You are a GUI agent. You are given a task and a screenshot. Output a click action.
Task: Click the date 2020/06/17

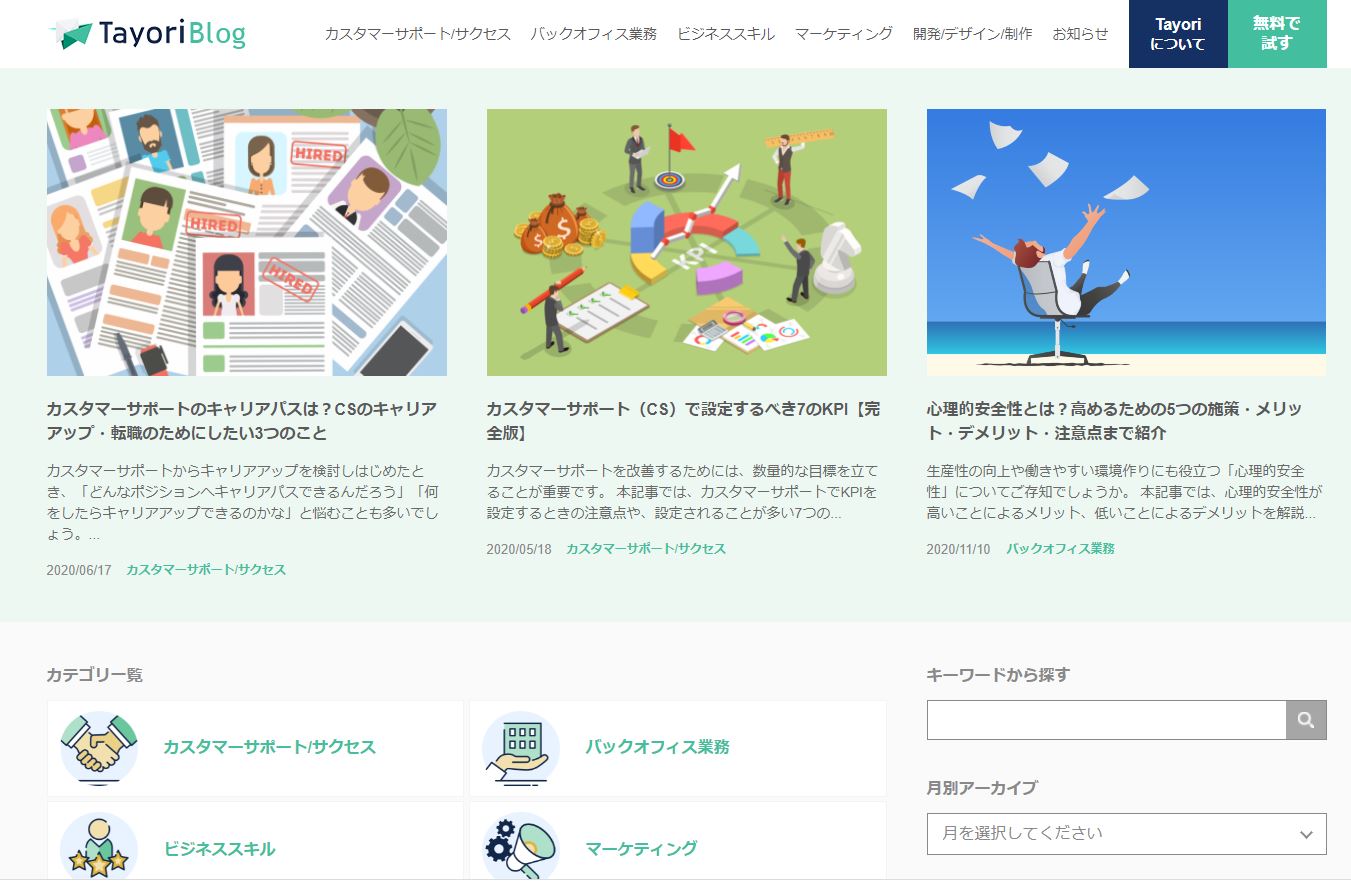click(79, 570)
